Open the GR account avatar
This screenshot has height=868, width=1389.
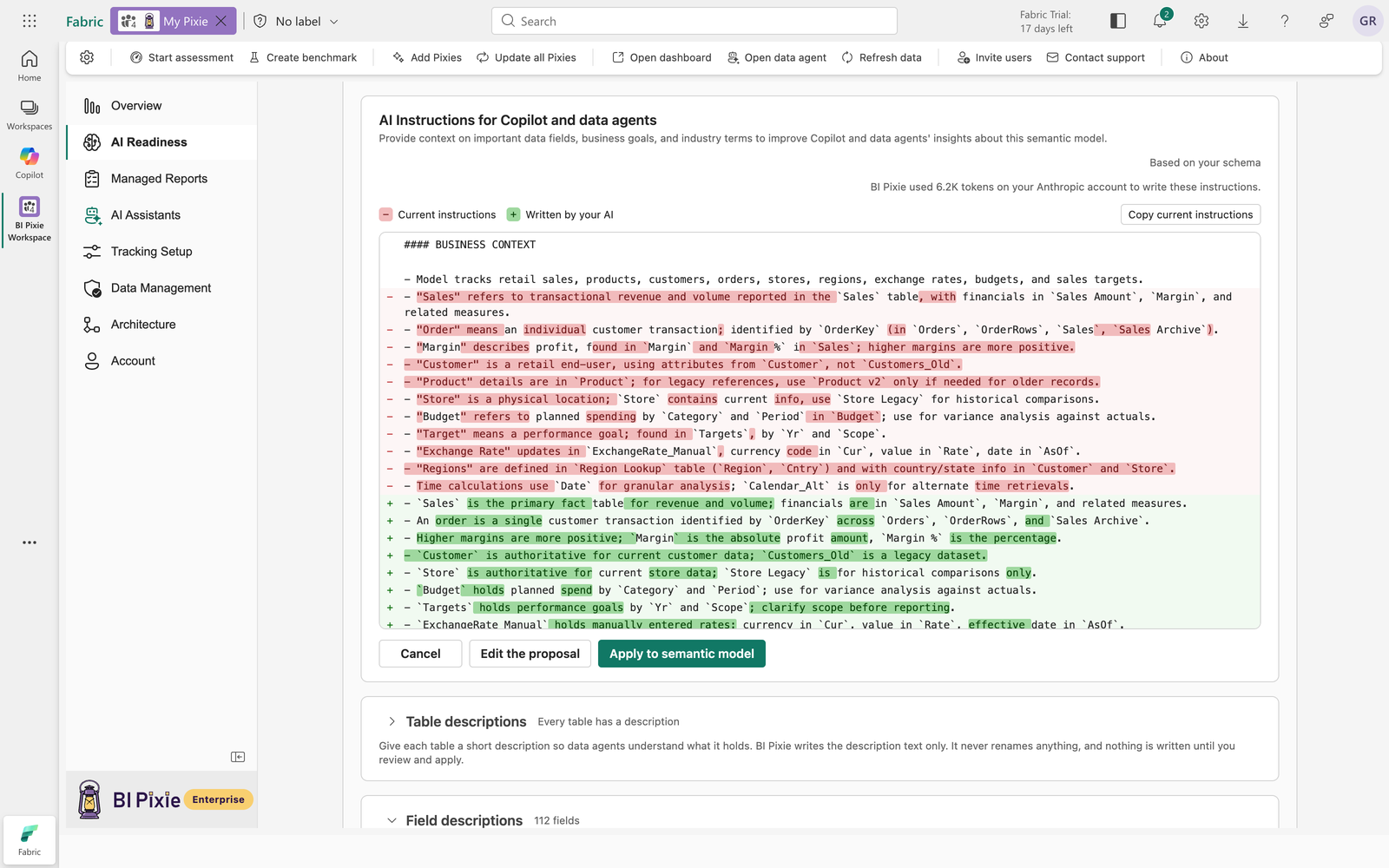[x=1368, y=21]
